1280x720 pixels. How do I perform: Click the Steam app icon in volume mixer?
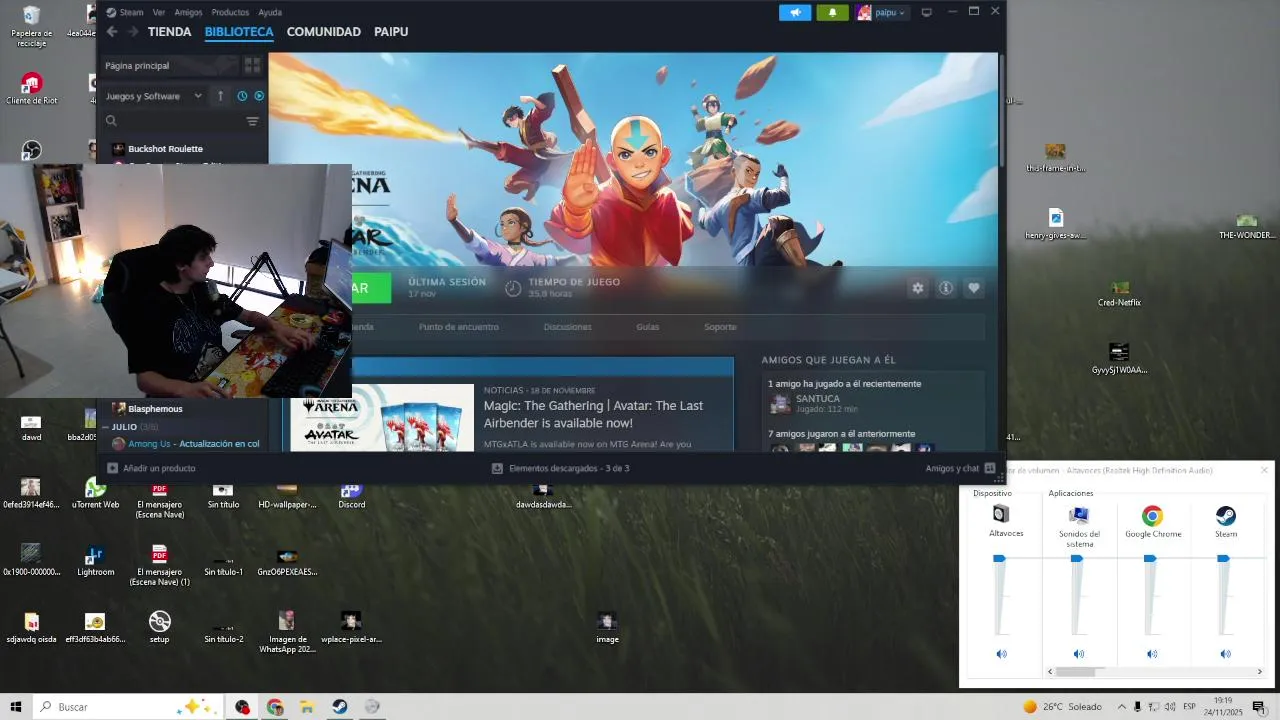pos(1226,516)
